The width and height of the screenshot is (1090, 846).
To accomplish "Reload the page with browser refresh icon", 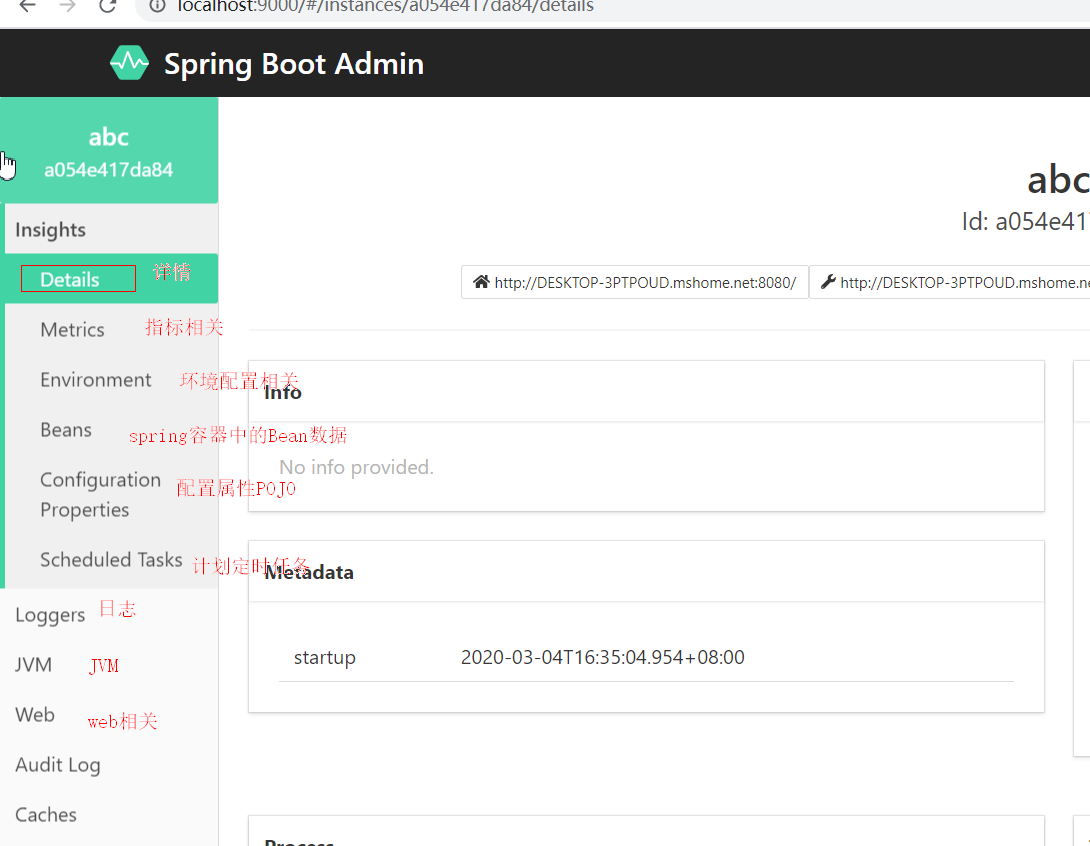I will point(108,6).
